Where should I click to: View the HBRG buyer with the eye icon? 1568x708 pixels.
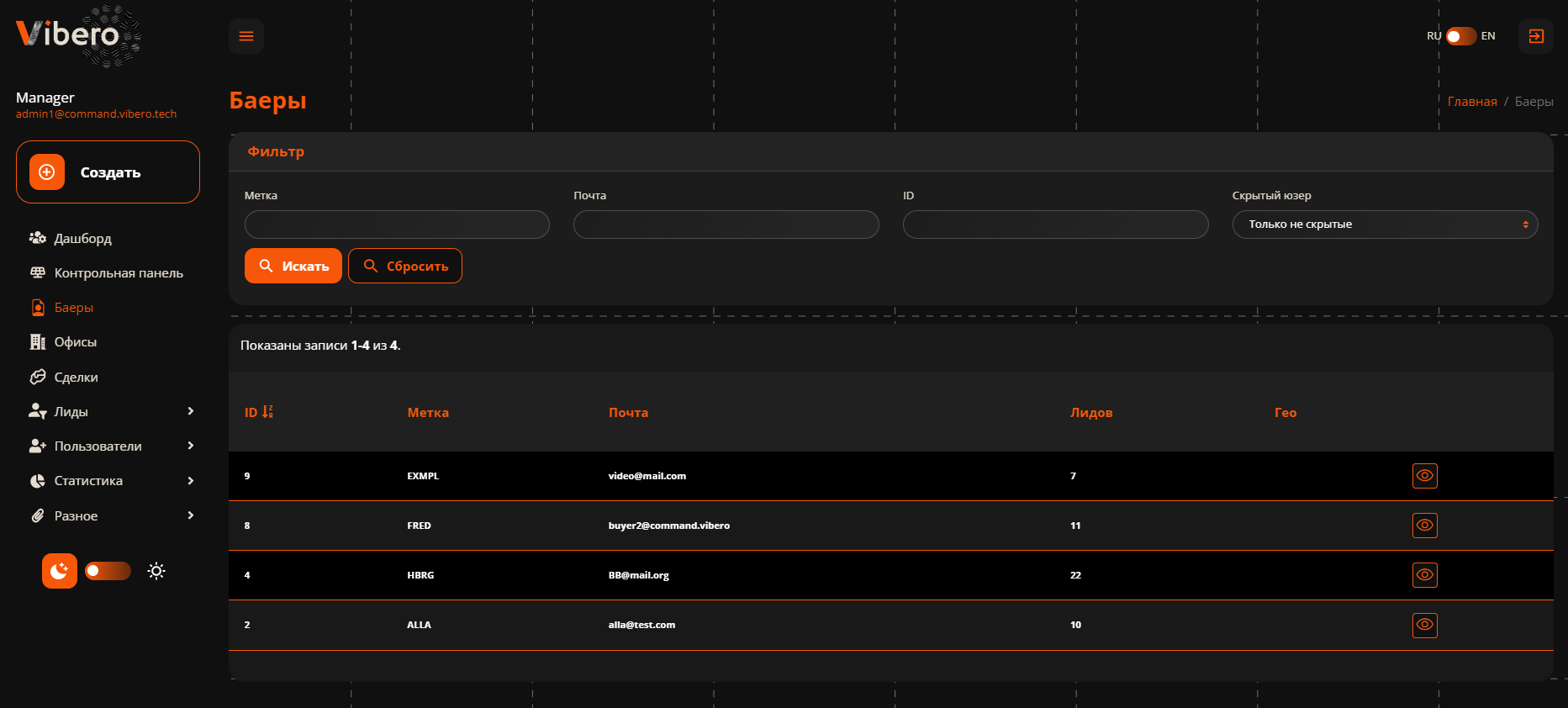[1425, 575]
